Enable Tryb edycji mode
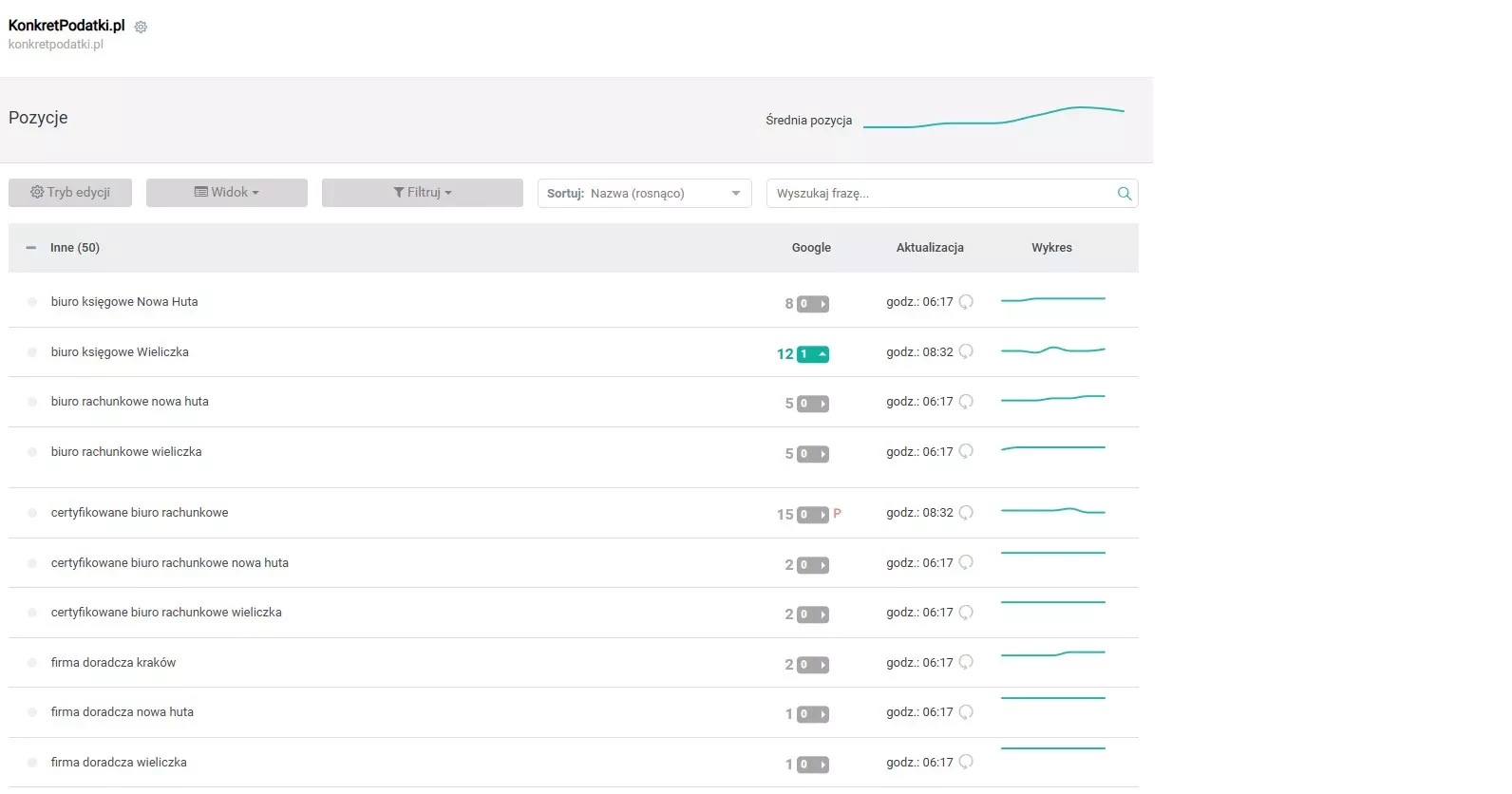 [70, 193]
